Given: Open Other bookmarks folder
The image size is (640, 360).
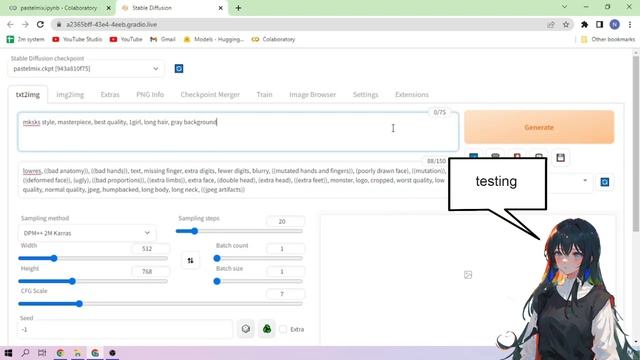Looking at the screenshot, I should tap(608, 39).
